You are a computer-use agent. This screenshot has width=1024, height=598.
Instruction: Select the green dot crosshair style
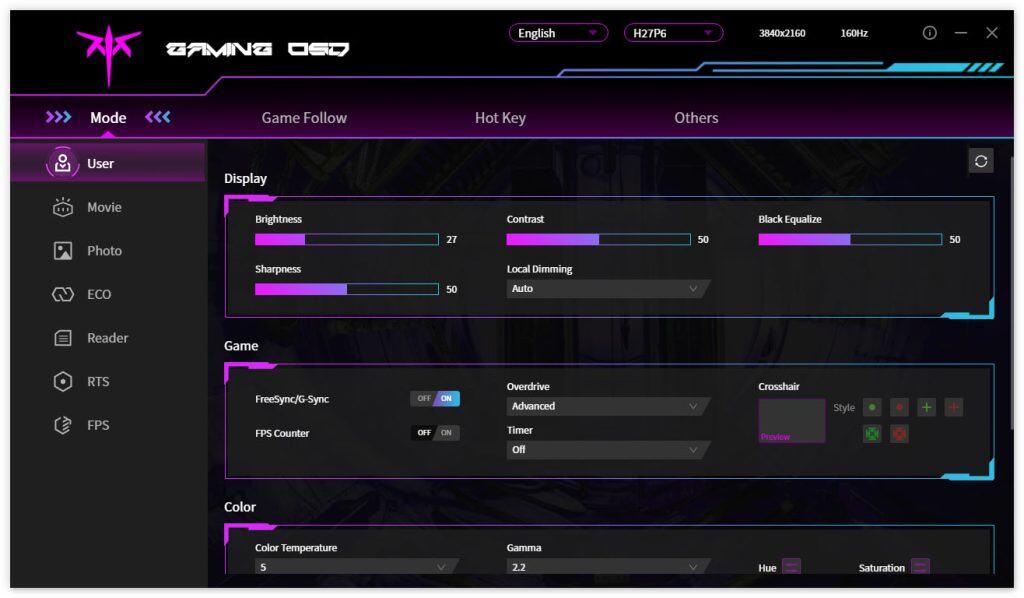point(872,407)
